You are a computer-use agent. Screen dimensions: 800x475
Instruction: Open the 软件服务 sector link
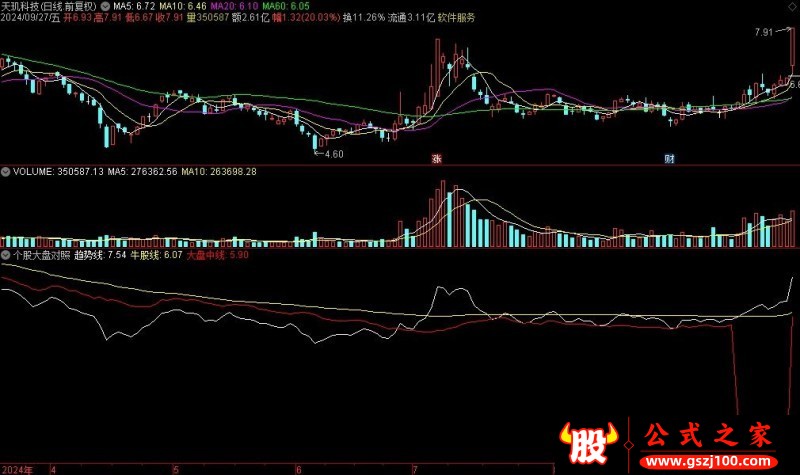coord(457,18)
